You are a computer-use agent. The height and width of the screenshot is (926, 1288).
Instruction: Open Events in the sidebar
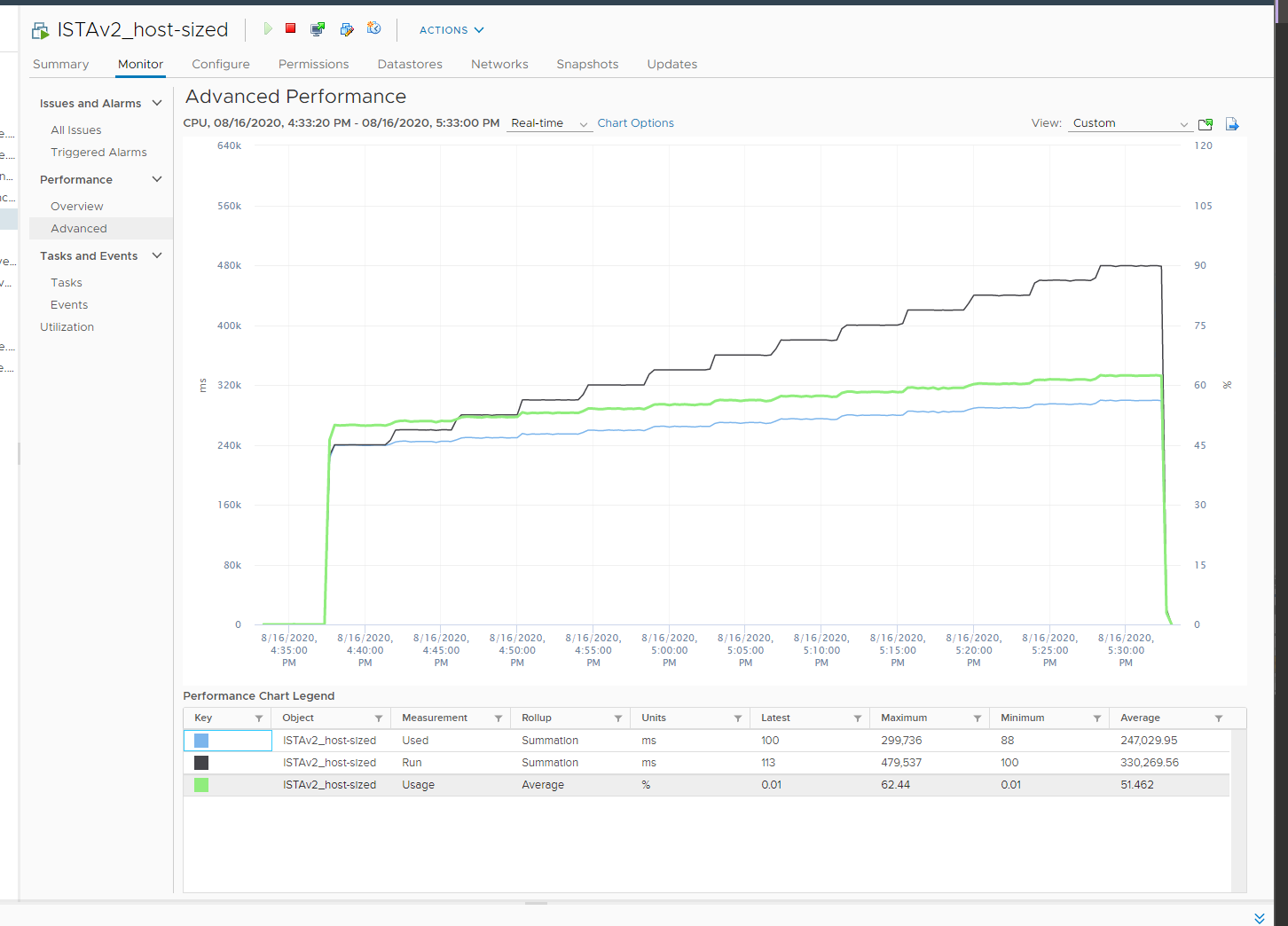69,305
